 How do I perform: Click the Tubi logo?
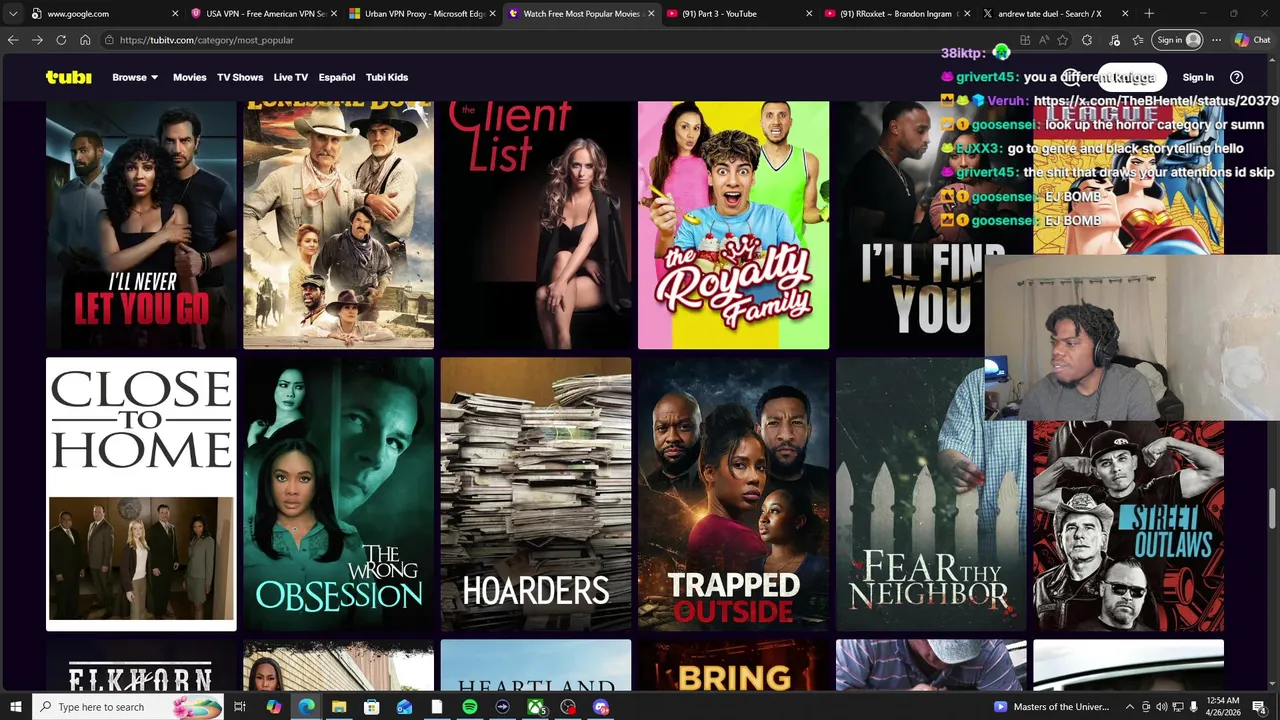click(x=68, y=77)
